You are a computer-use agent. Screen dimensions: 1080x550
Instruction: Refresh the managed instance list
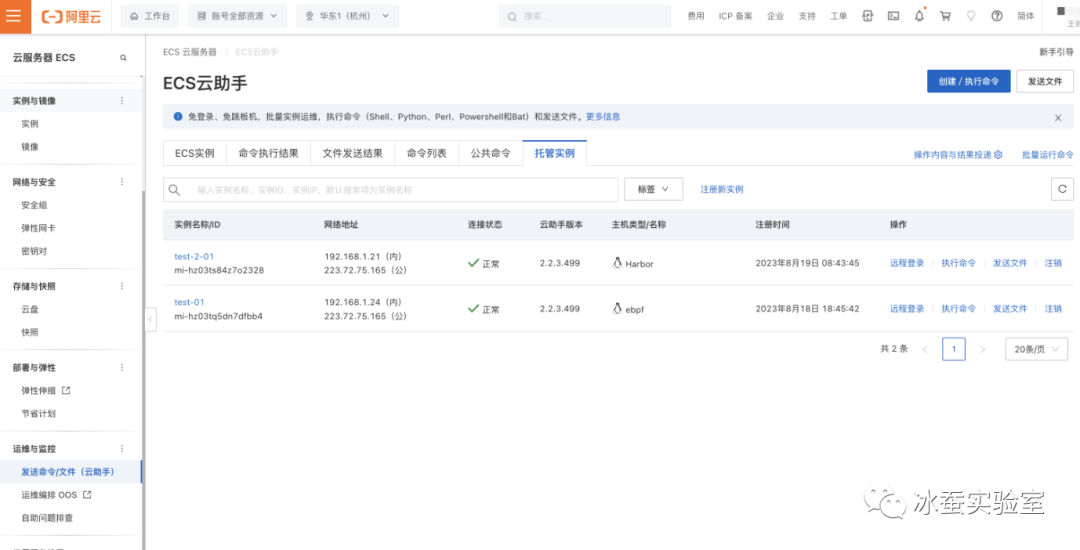1062,189
